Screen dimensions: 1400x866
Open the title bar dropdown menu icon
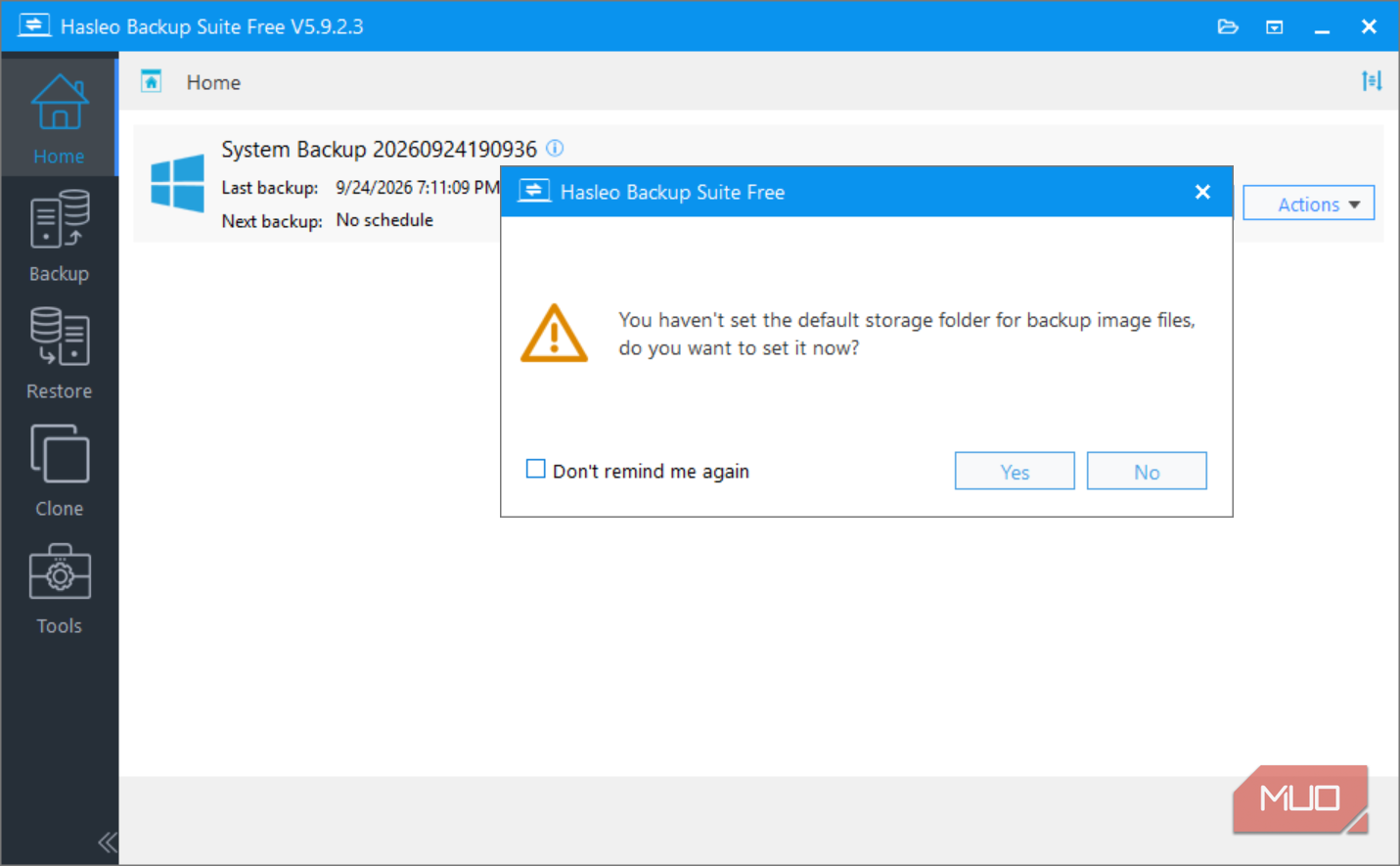click(1275, 26)
